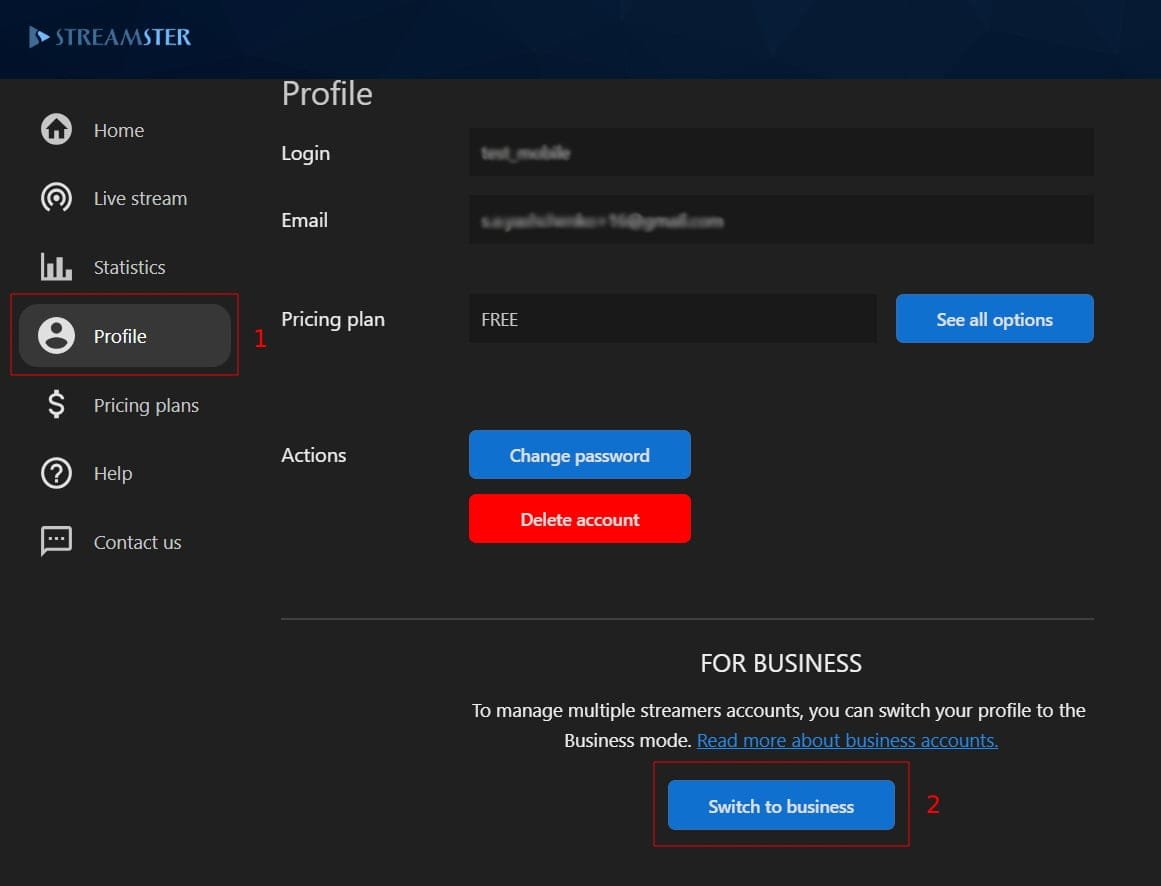The width and height of the screenshot is (1161, 886).
Task: Click the Profile avatar icon
Action: pyautogui.click(x=56, y=336)
